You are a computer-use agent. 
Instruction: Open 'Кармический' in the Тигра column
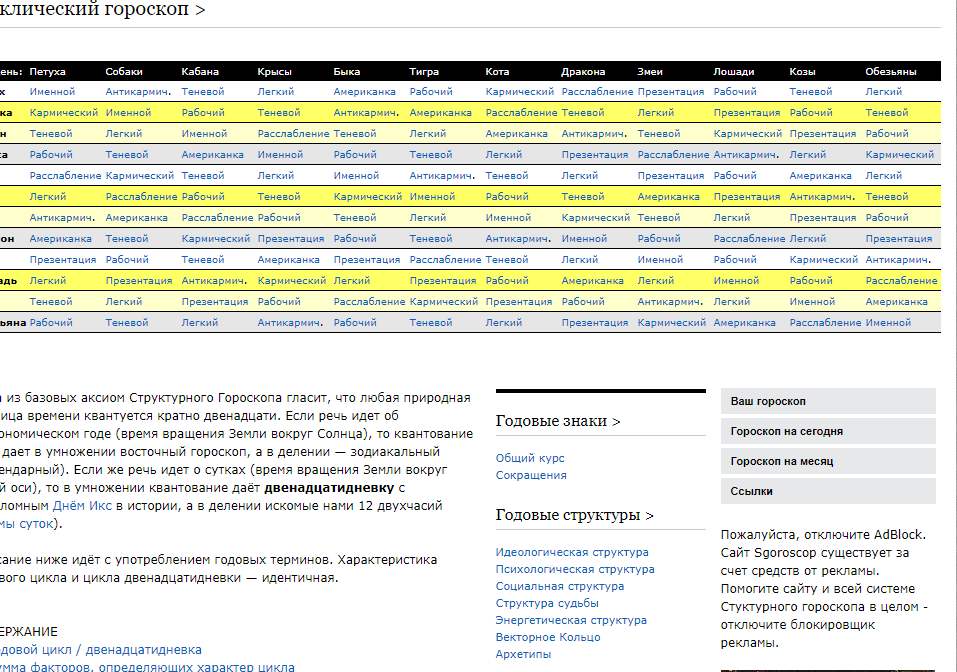point(444,302)
